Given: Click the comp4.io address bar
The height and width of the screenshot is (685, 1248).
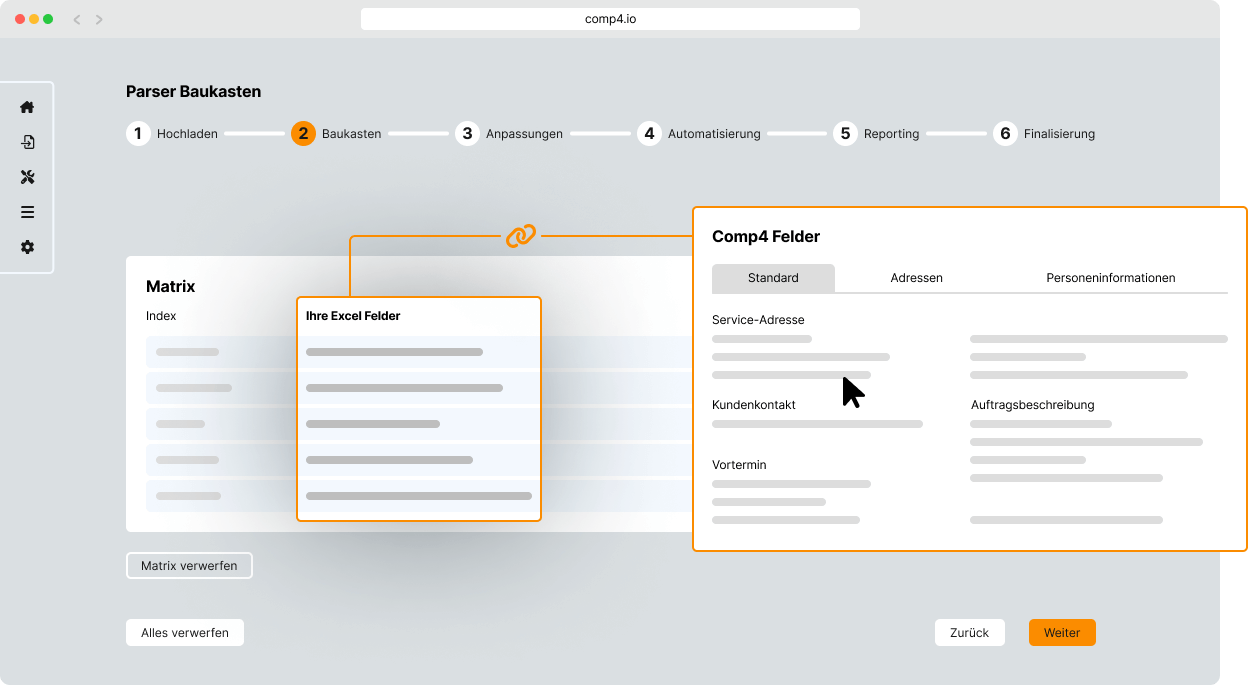Looking at the screenshot, I should tap(610, 19).
